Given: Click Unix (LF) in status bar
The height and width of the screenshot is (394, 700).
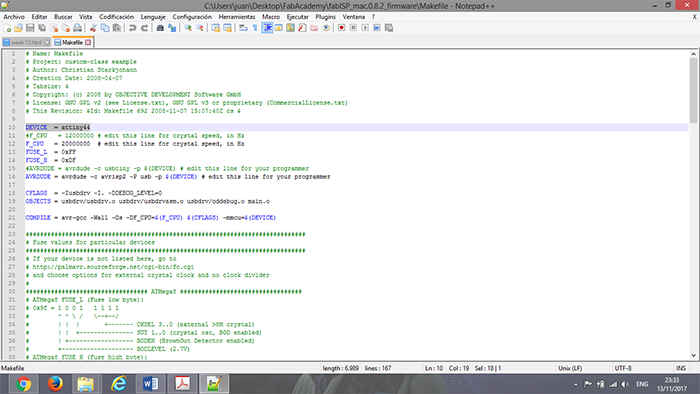Looking at the screenshot, I should (570, 368).
